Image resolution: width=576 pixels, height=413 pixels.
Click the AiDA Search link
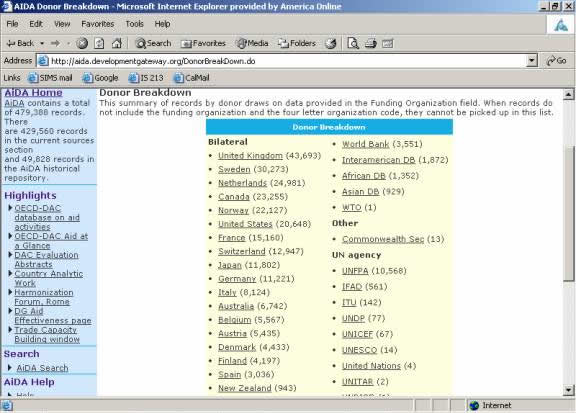pyautogui.click(x=42, y=368)
